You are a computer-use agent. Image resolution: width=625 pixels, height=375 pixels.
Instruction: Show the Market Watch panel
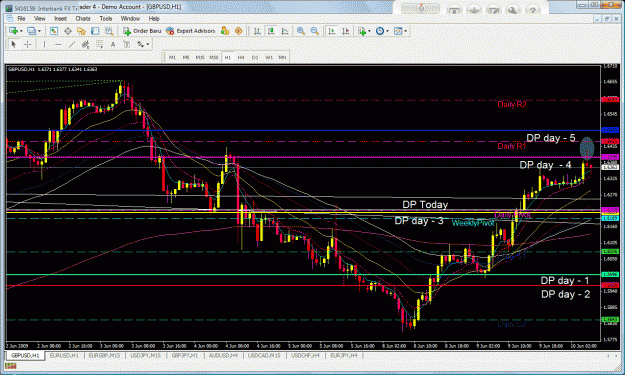click(x=54, y=31)
